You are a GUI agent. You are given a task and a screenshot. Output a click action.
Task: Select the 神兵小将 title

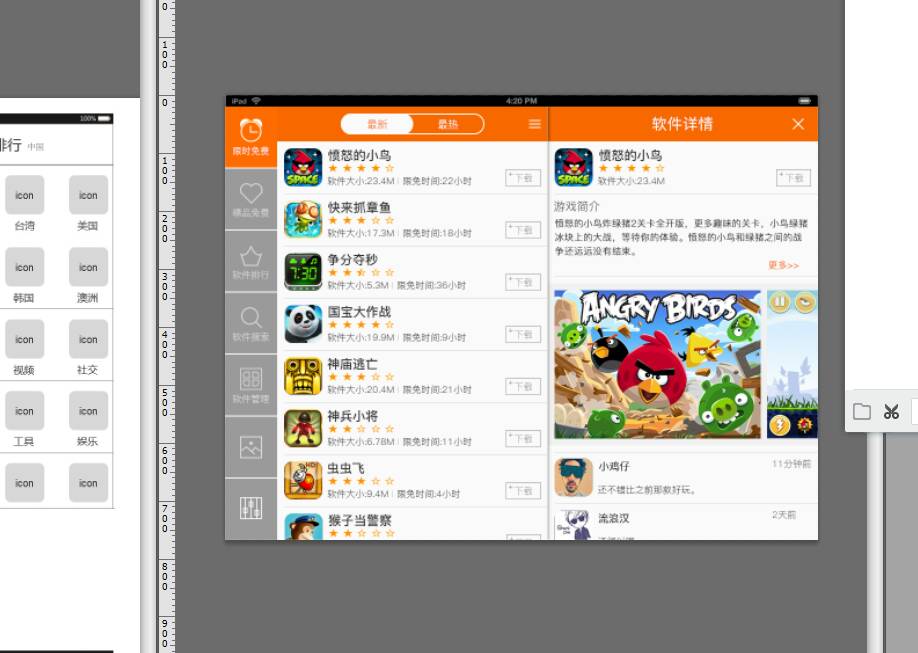pos(352,416)
